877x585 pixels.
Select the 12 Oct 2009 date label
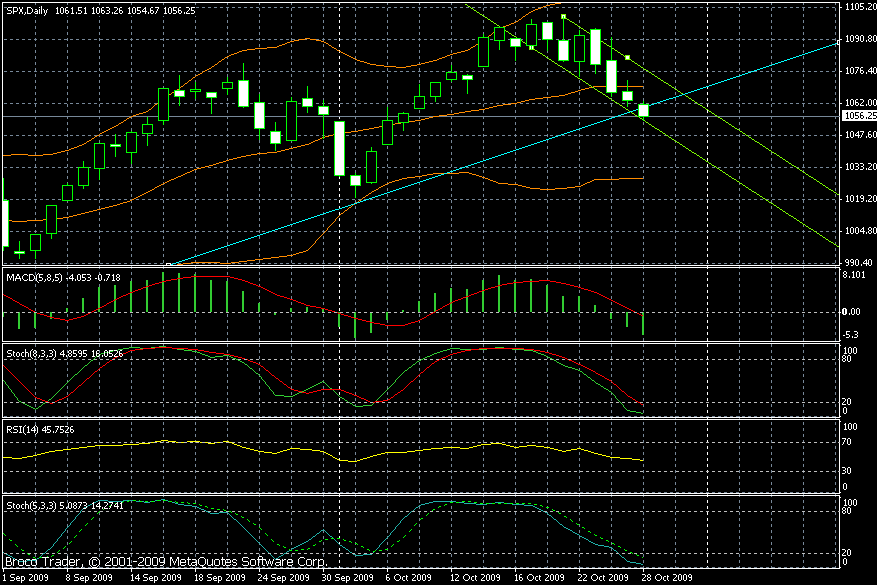coord(475,578)
